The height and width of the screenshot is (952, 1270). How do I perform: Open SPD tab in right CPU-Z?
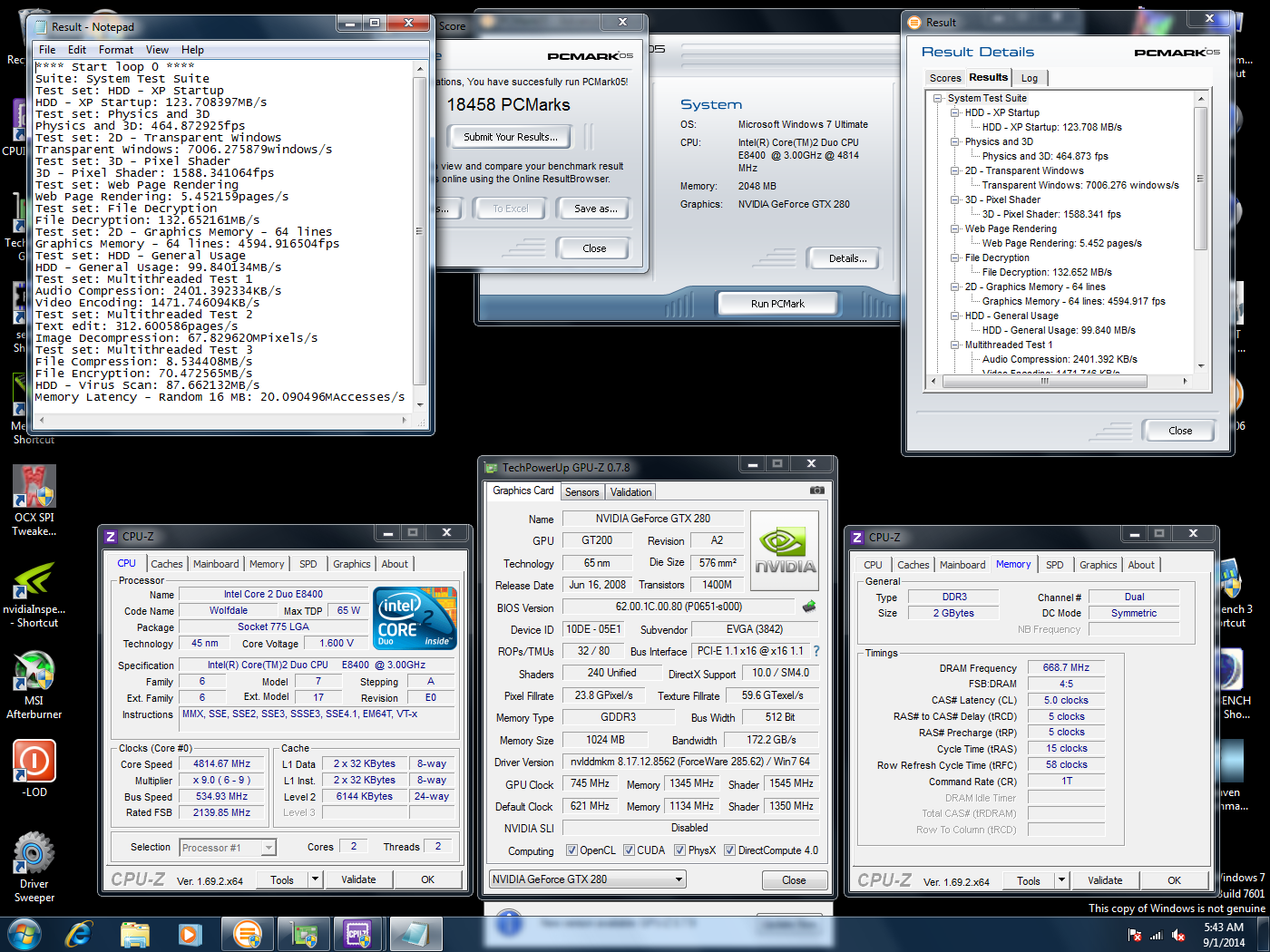pos(1055,565)
